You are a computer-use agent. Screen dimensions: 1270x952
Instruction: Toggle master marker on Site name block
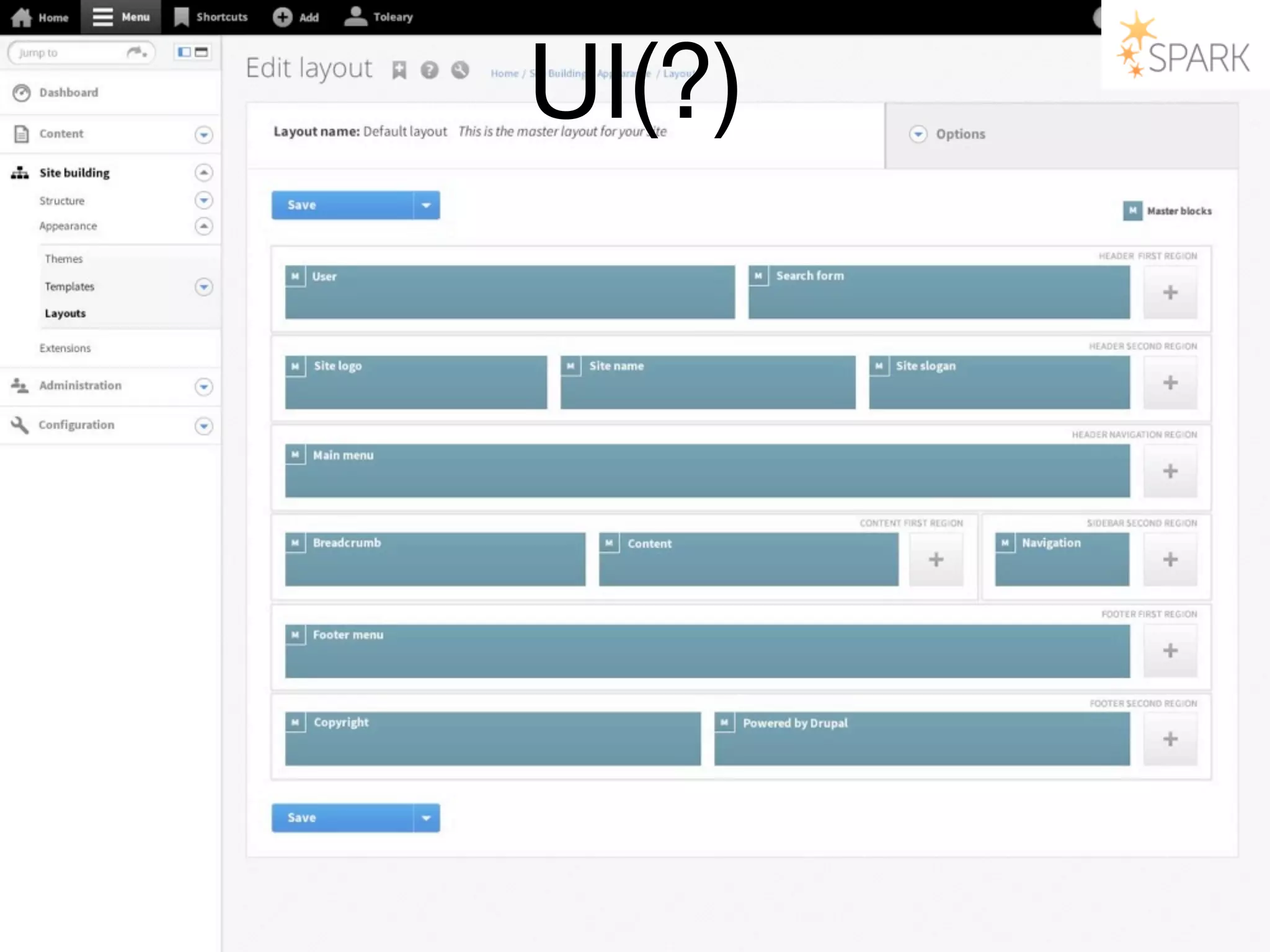tap(571, 366)
